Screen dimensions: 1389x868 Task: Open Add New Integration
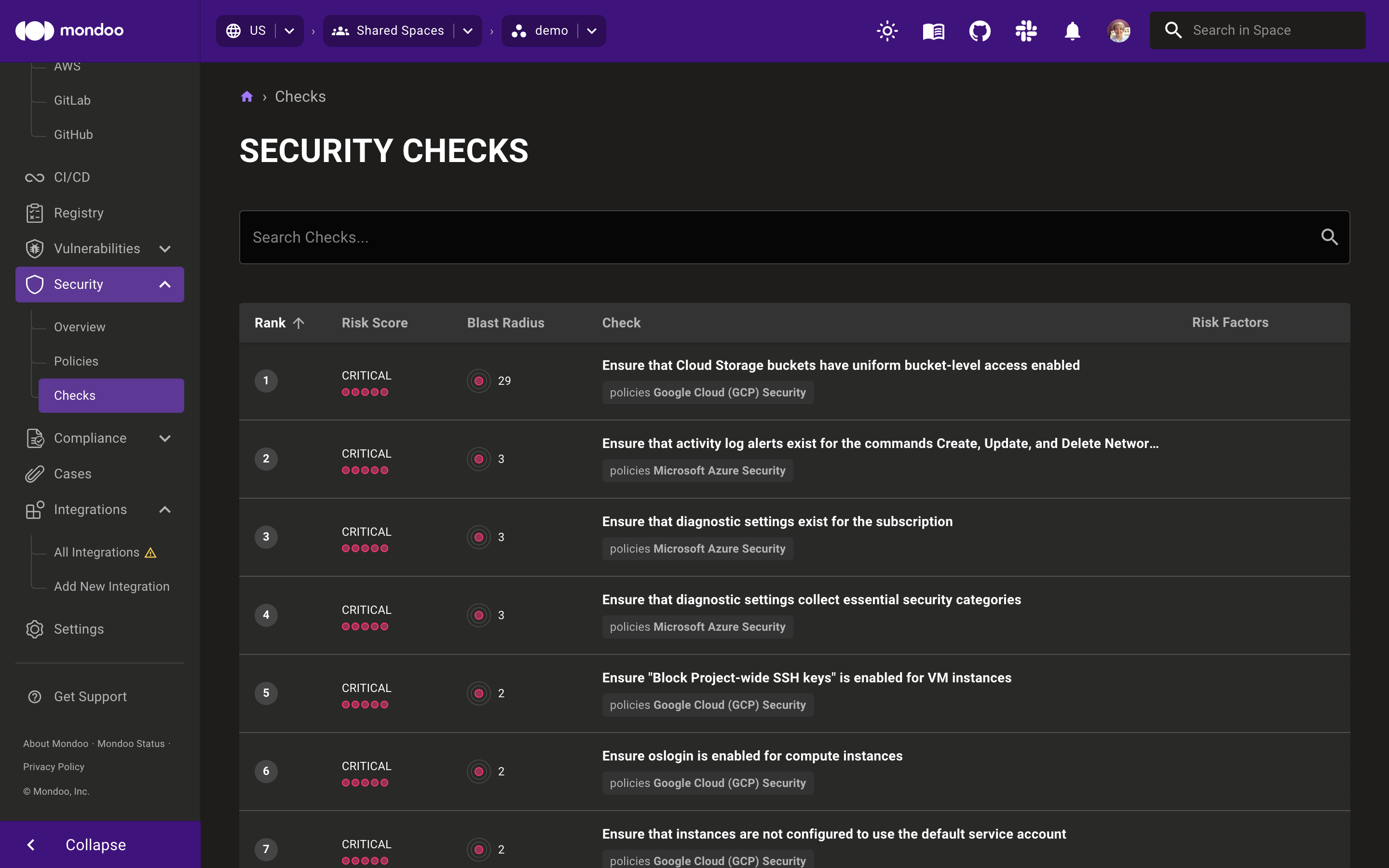tap(111, 586)
